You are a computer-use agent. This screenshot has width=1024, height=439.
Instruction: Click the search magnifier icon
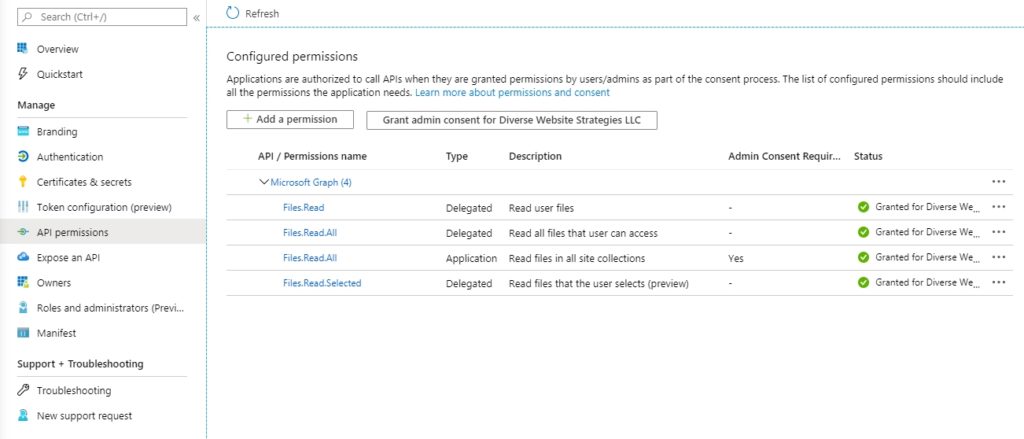coord(27,17)
